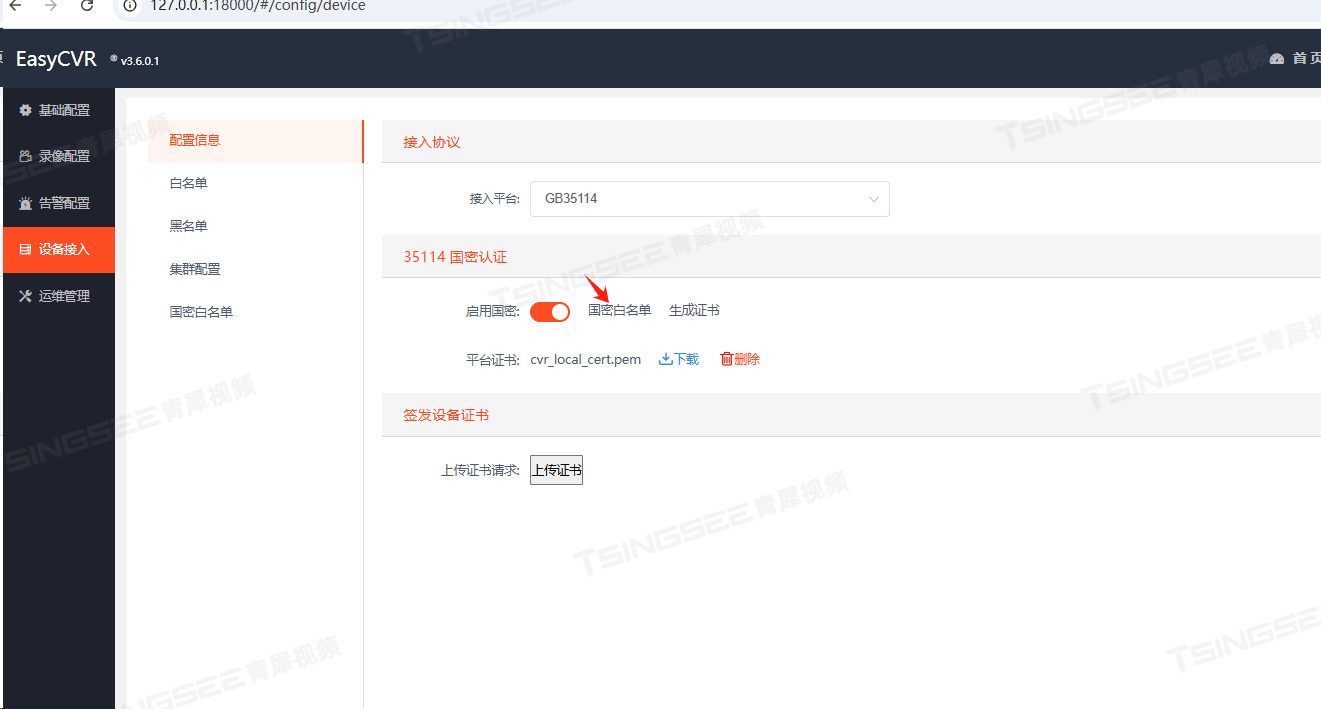1321x709 pixels.
Task: Click the 35114 国密认证 section header
Action: [x=455, y=257]
